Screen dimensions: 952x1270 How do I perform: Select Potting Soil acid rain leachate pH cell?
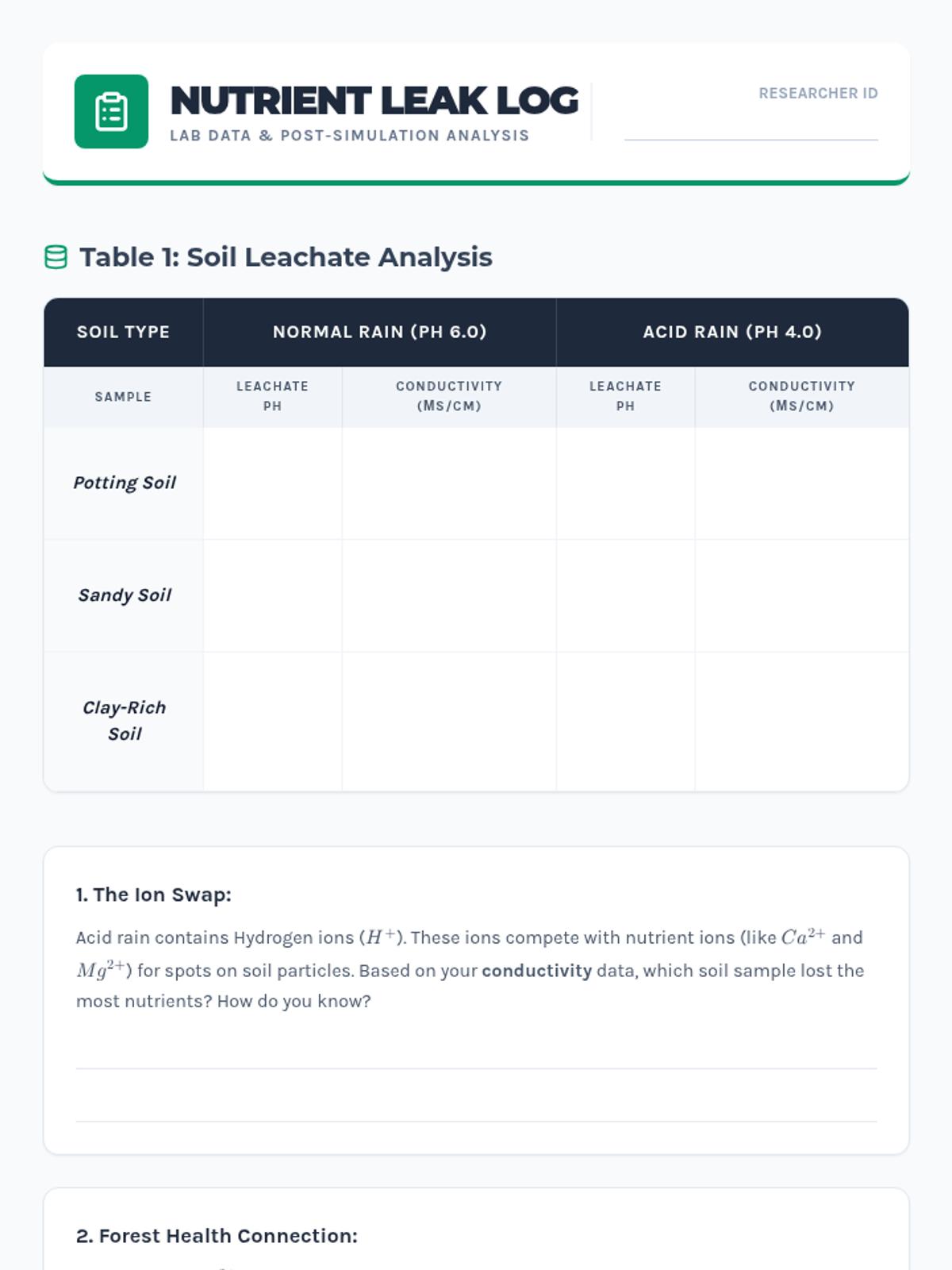coord(626,483)
